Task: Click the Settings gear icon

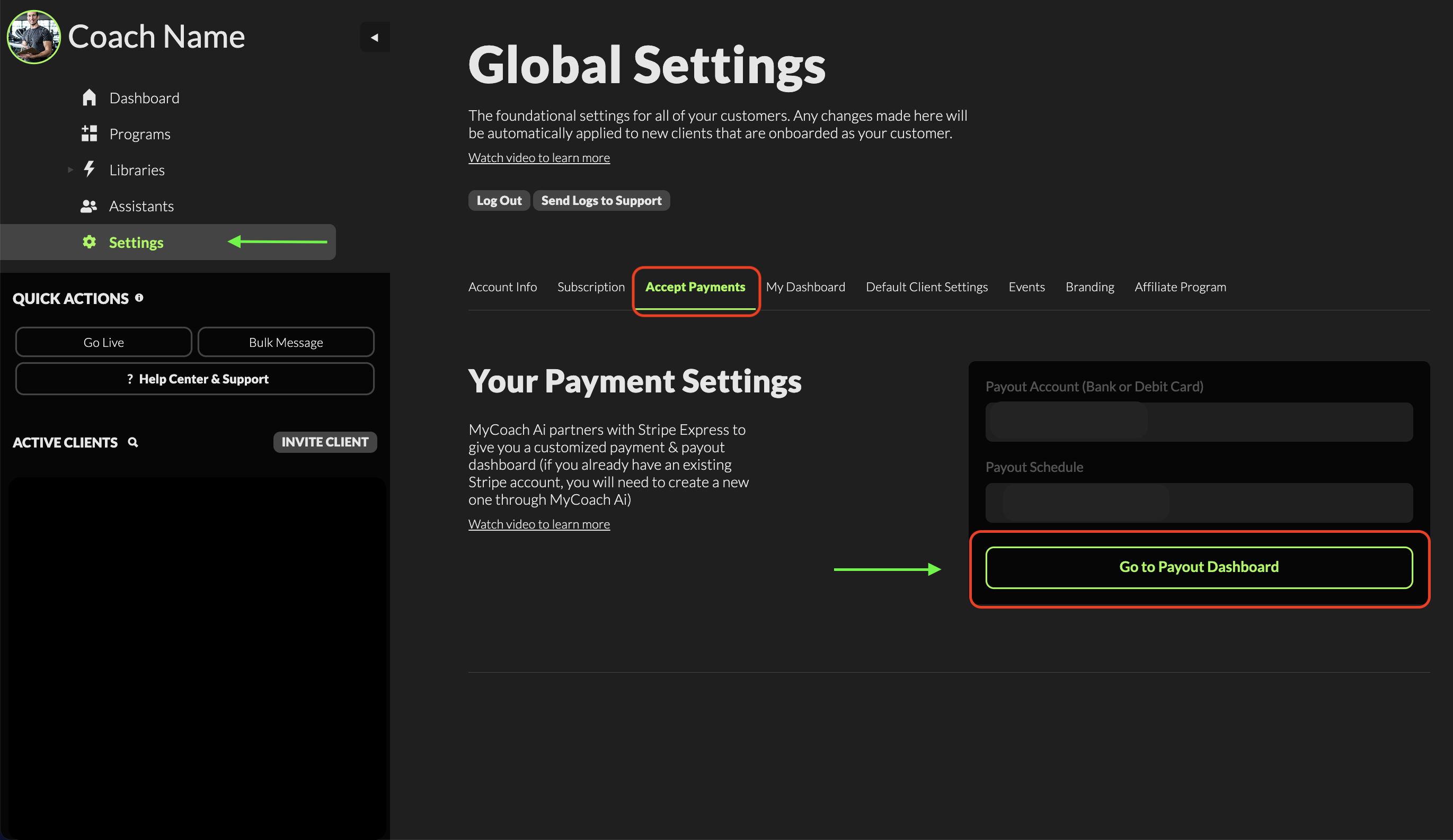Action: [x=89, y=242]
